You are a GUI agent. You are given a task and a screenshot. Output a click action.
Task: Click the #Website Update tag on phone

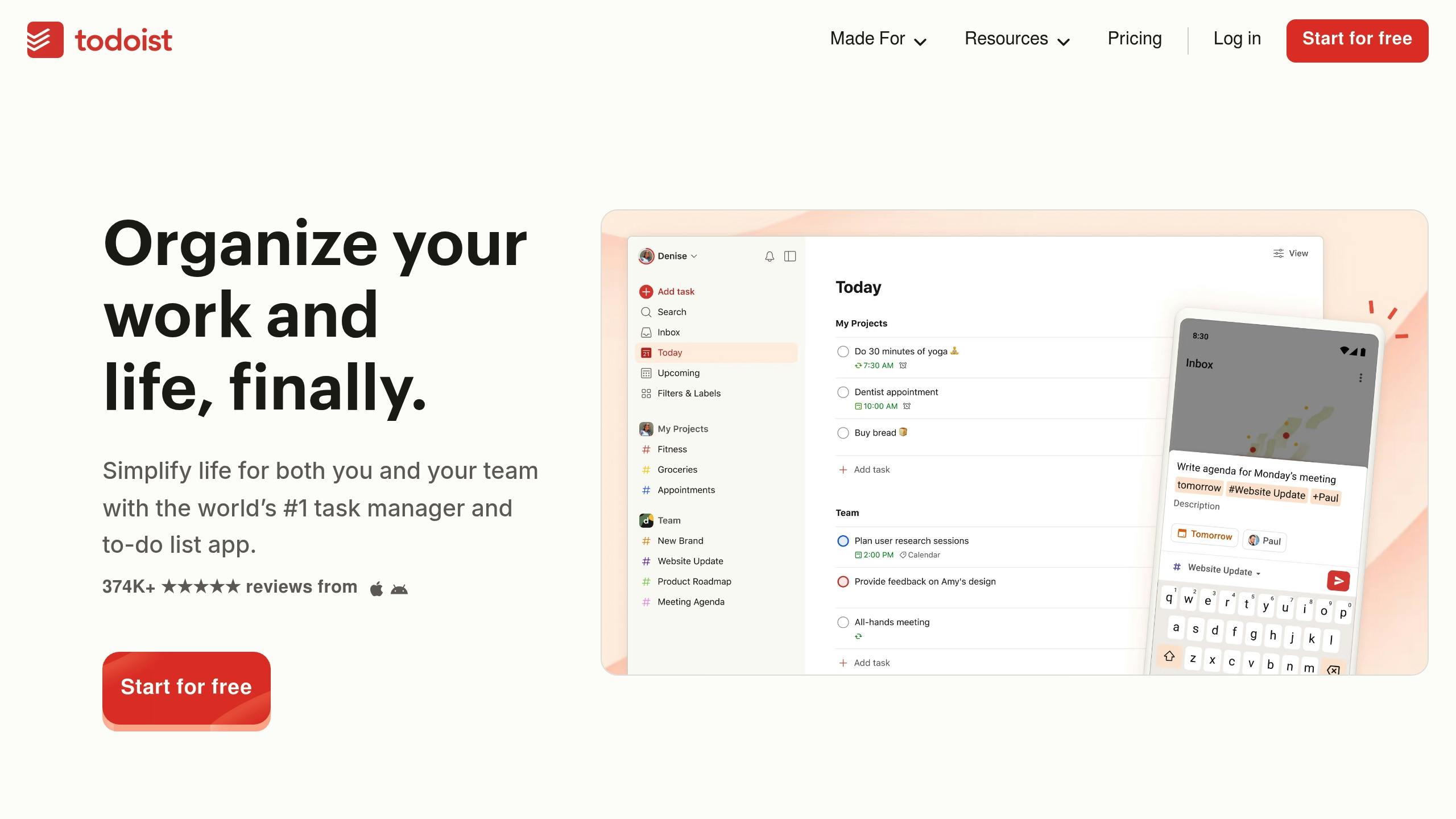[x=1267, y=491]
